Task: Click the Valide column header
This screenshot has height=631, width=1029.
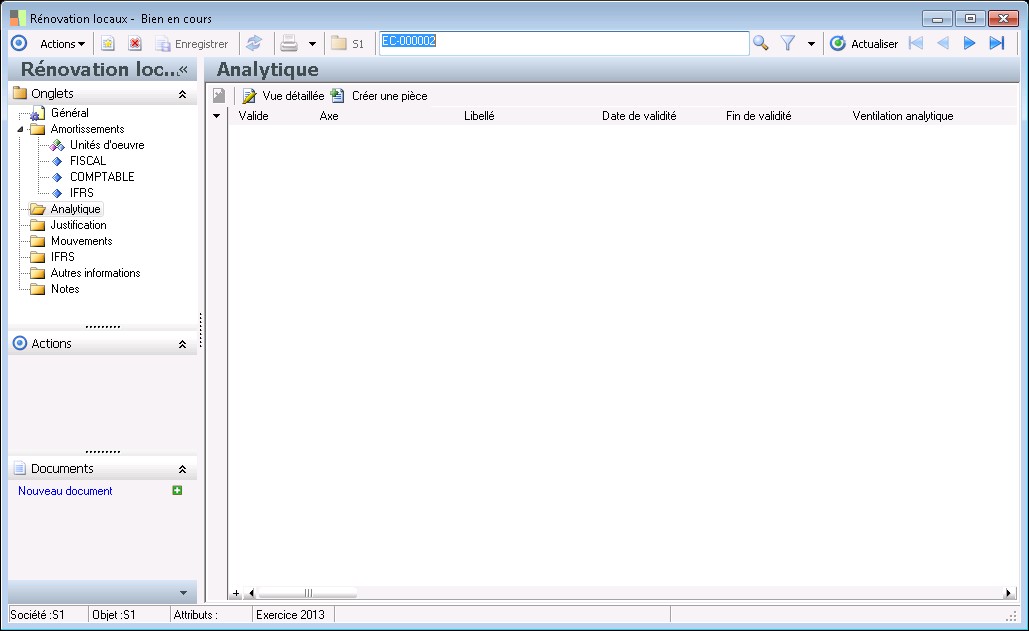Action: pyautogui.click(x=253, y=116)
